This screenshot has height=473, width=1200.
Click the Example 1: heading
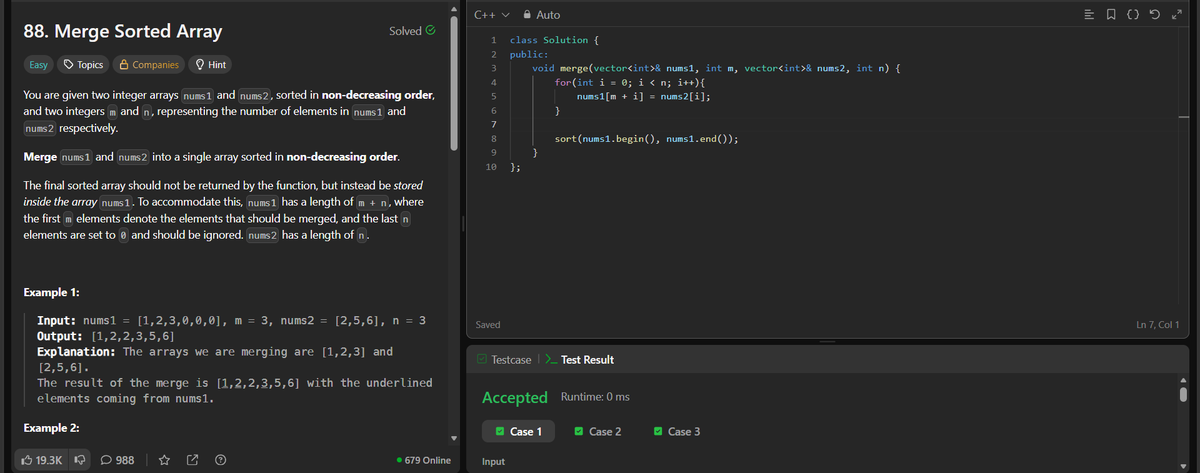click(51, 292)
